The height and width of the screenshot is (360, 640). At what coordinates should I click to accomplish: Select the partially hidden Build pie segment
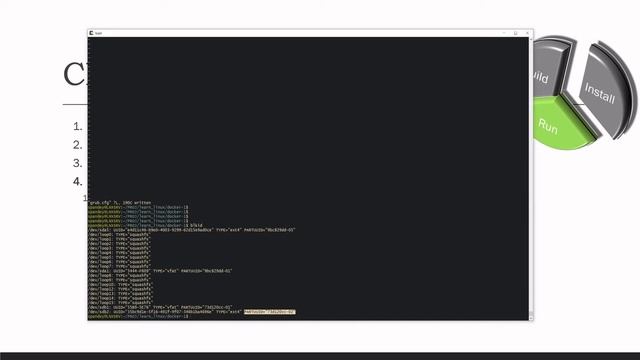550,67
